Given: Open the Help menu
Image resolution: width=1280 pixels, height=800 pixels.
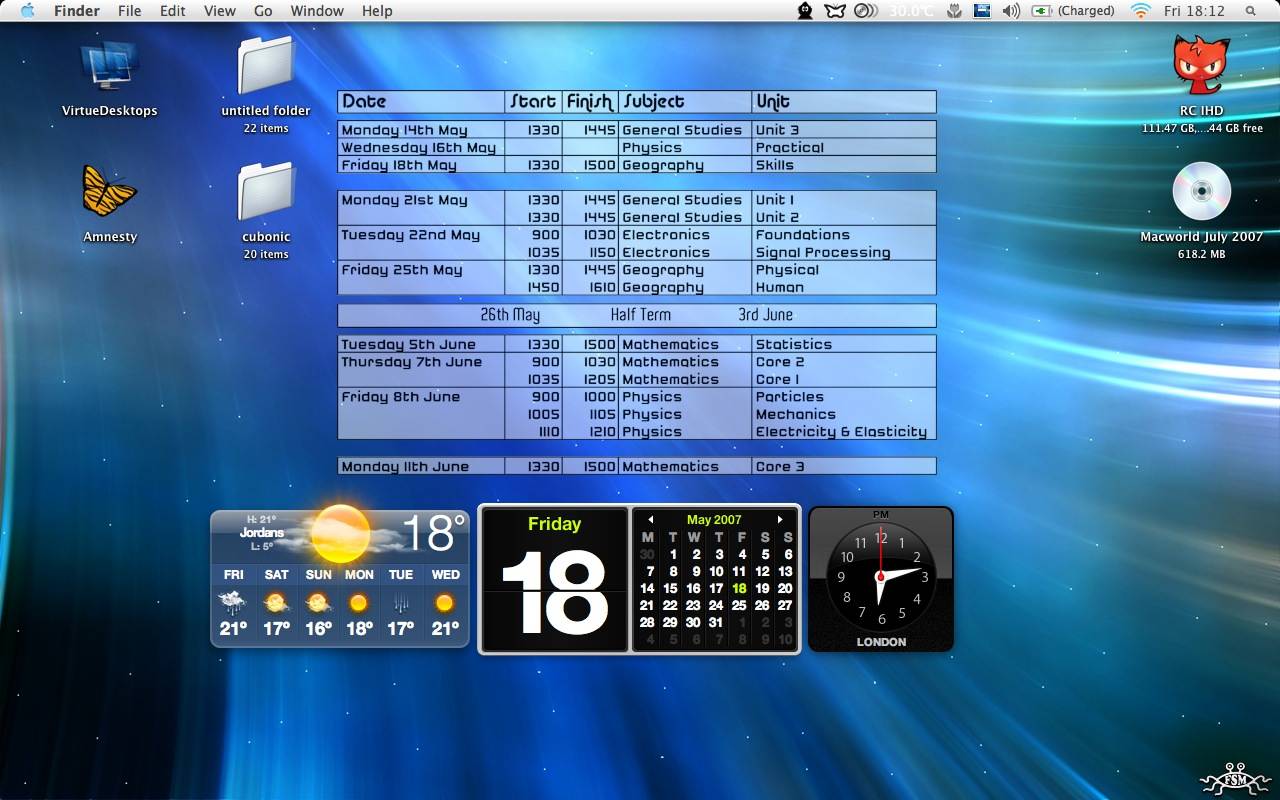Looking at the screenshot, I should point(377,11).
